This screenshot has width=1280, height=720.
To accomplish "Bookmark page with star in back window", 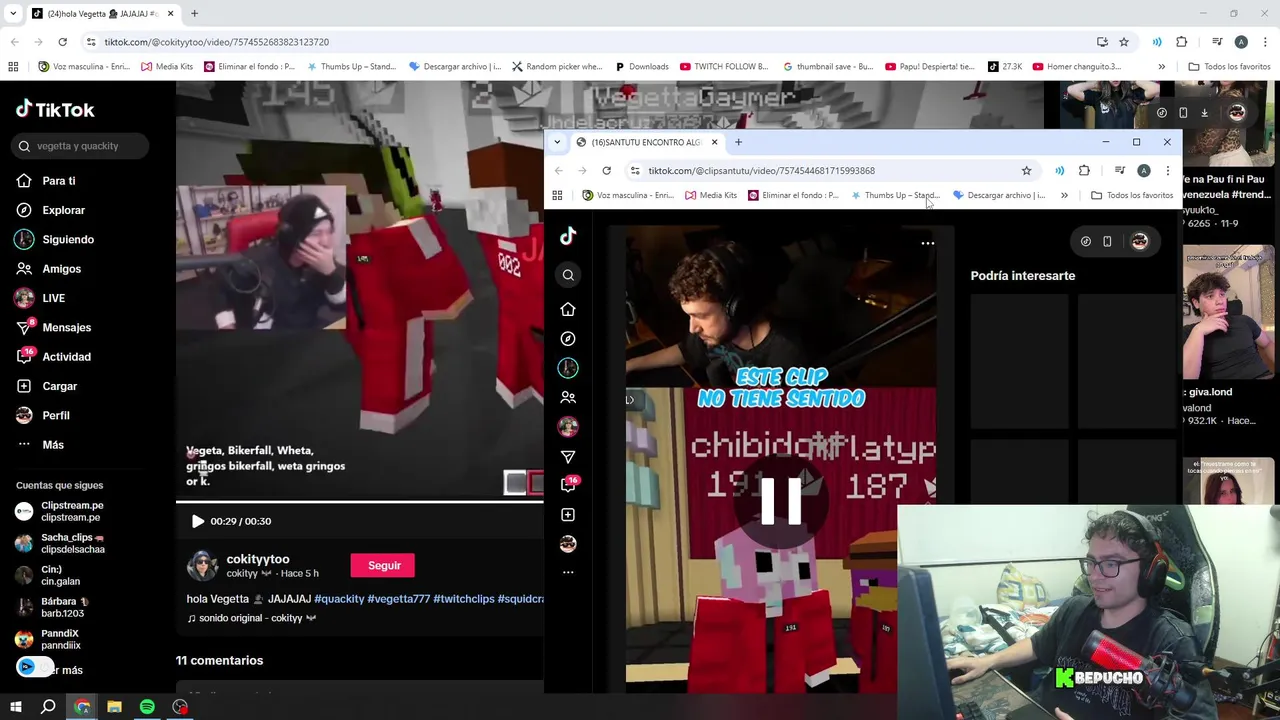I will point(1124,42).
